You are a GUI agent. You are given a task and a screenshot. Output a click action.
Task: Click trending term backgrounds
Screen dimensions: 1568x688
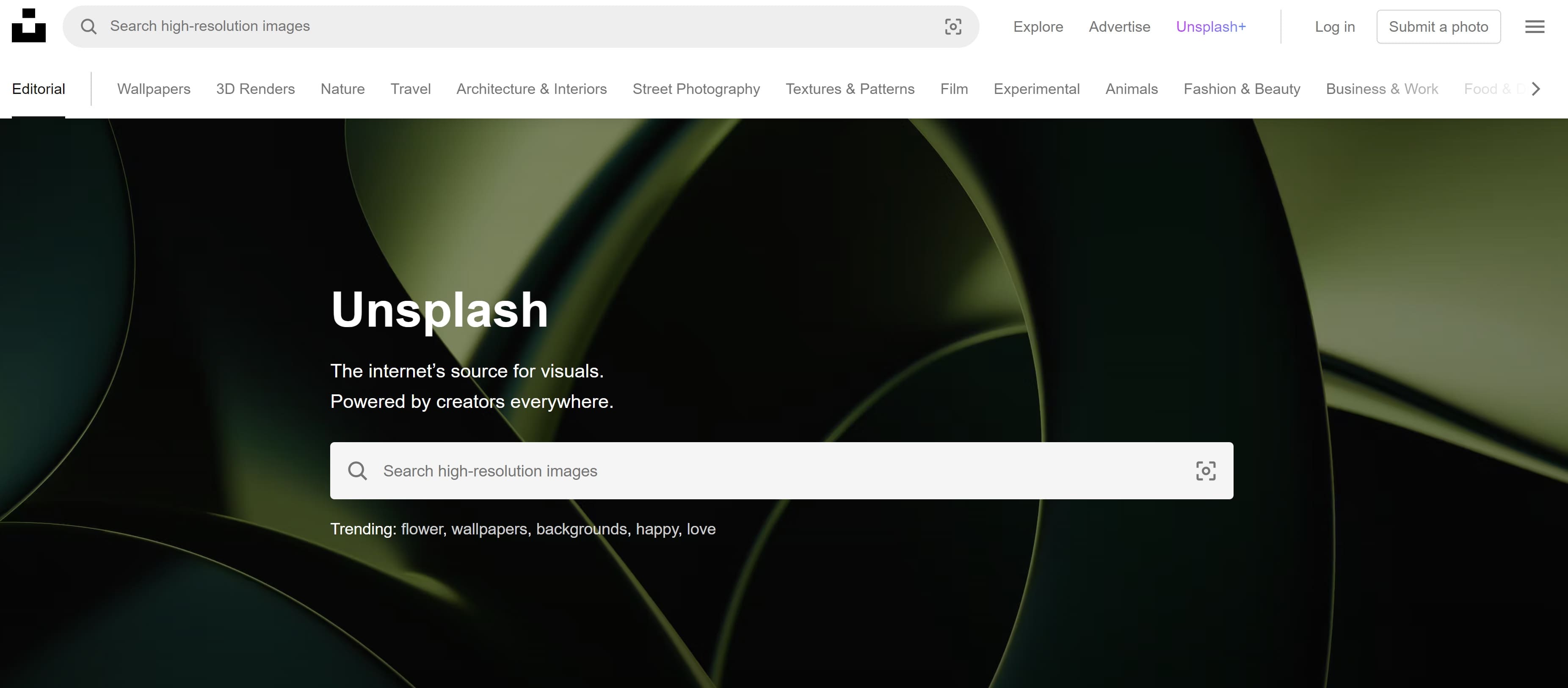point(583,529)
